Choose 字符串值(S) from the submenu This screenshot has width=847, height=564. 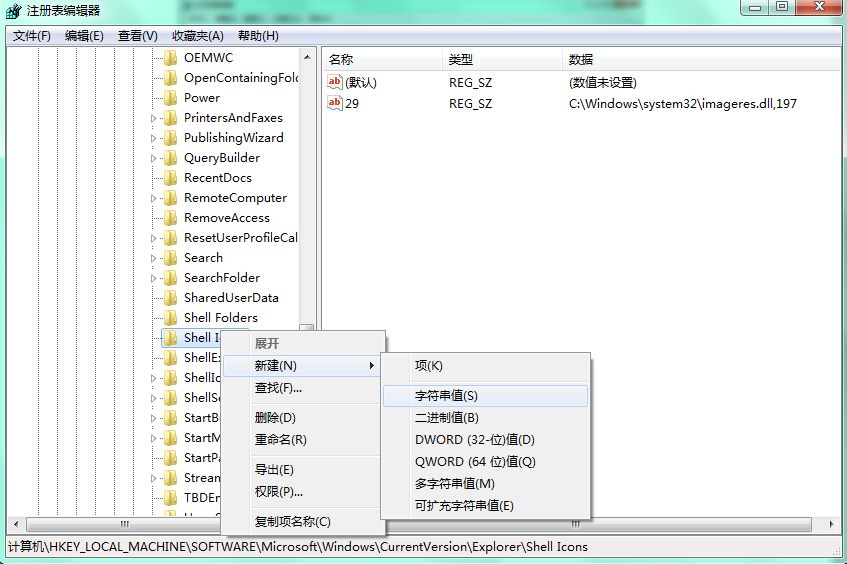[x=485, y=395]
